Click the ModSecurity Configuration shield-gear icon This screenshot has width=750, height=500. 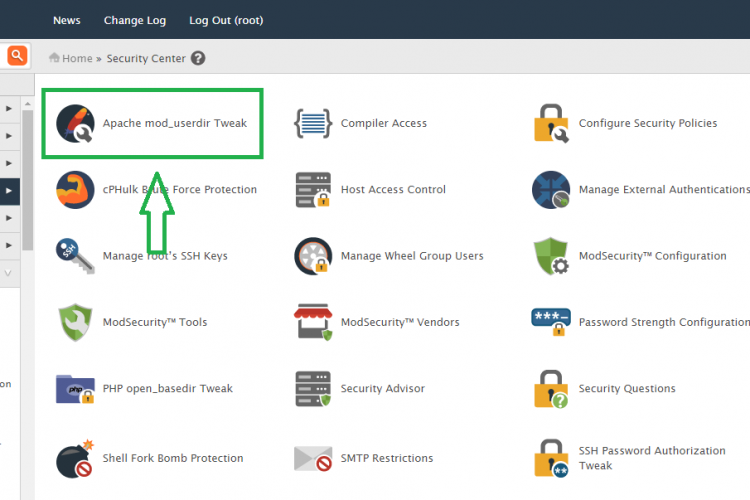tap(551, 256)
